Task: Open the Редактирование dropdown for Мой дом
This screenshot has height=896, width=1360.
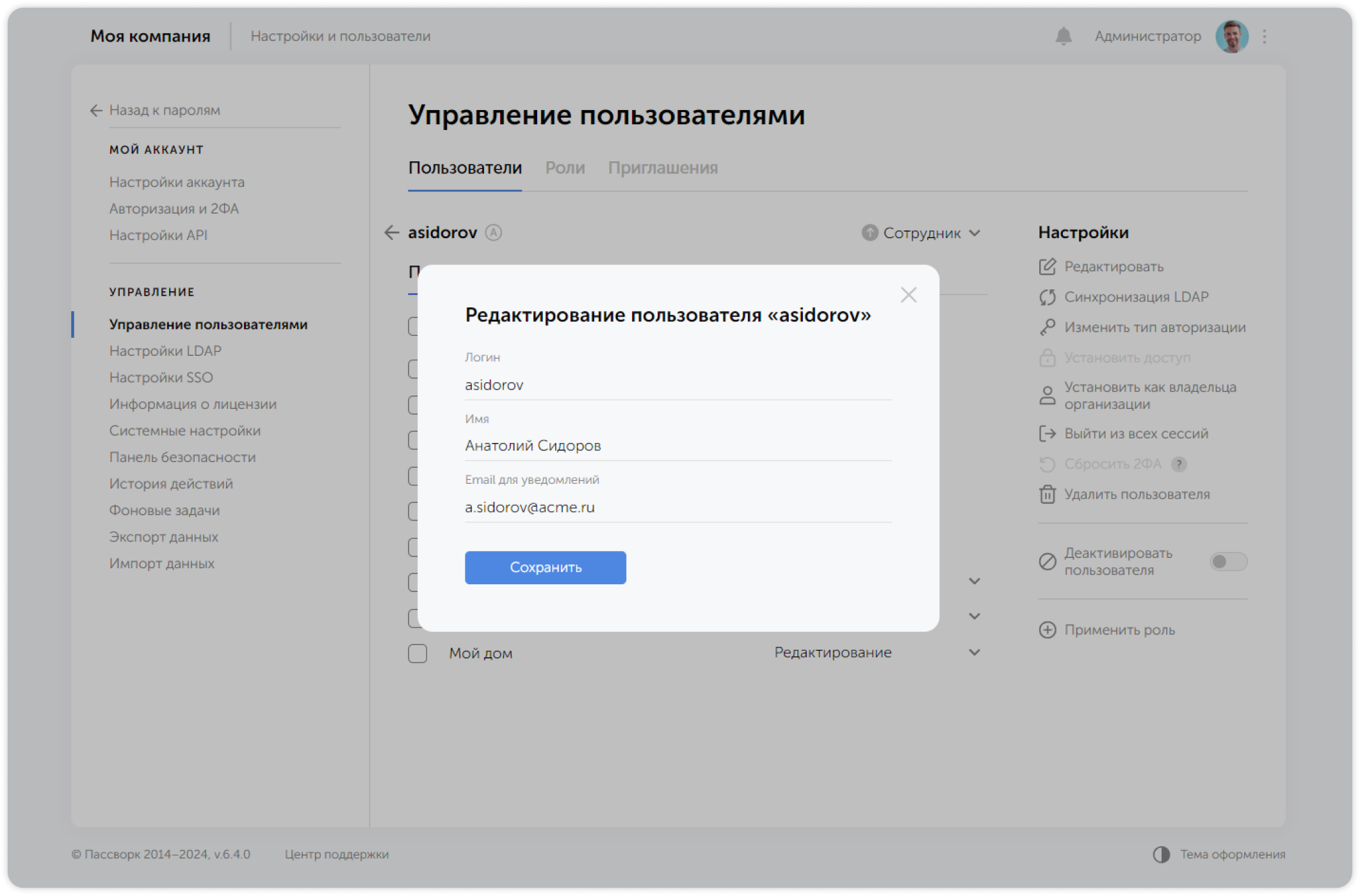Action: pyautogui.click(x=974, y=652)
